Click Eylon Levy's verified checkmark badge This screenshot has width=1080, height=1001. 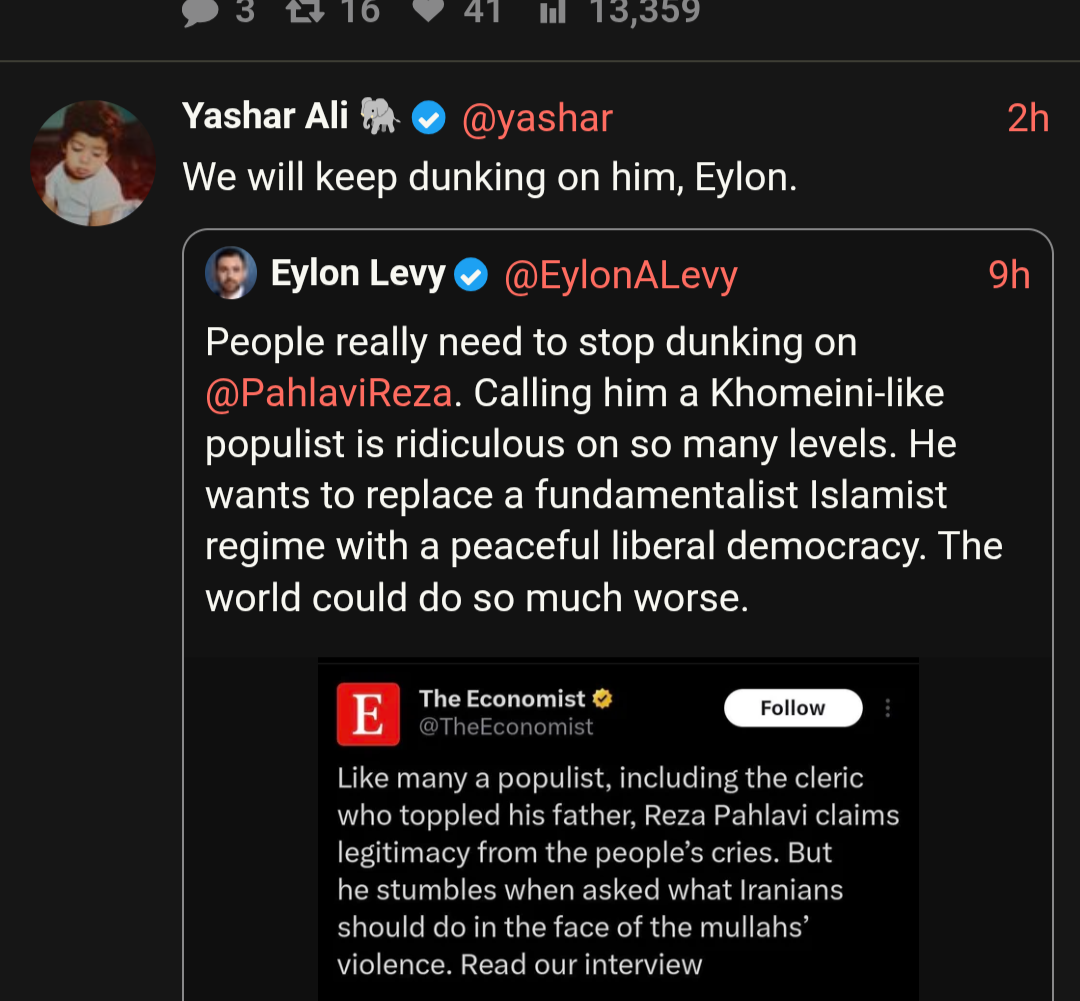471,275
